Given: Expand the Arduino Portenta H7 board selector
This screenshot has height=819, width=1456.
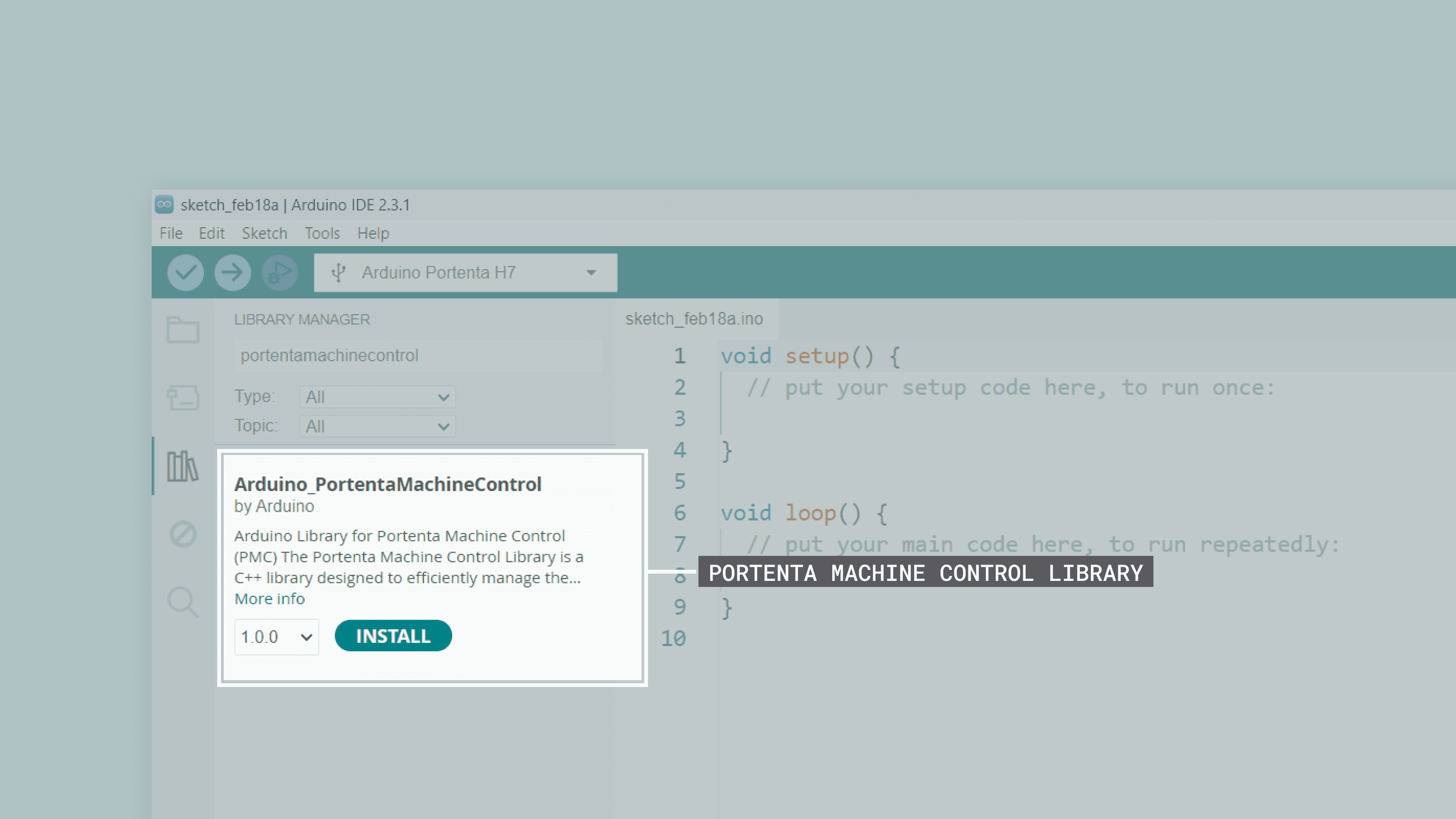Looking at the screenshot, I should [465, 273].
